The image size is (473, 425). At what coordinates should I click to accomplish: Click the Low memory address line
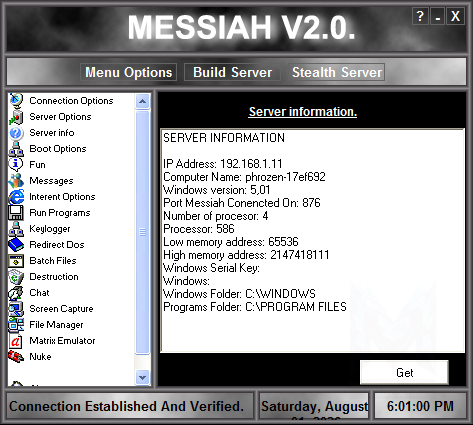tap(231, 242)
